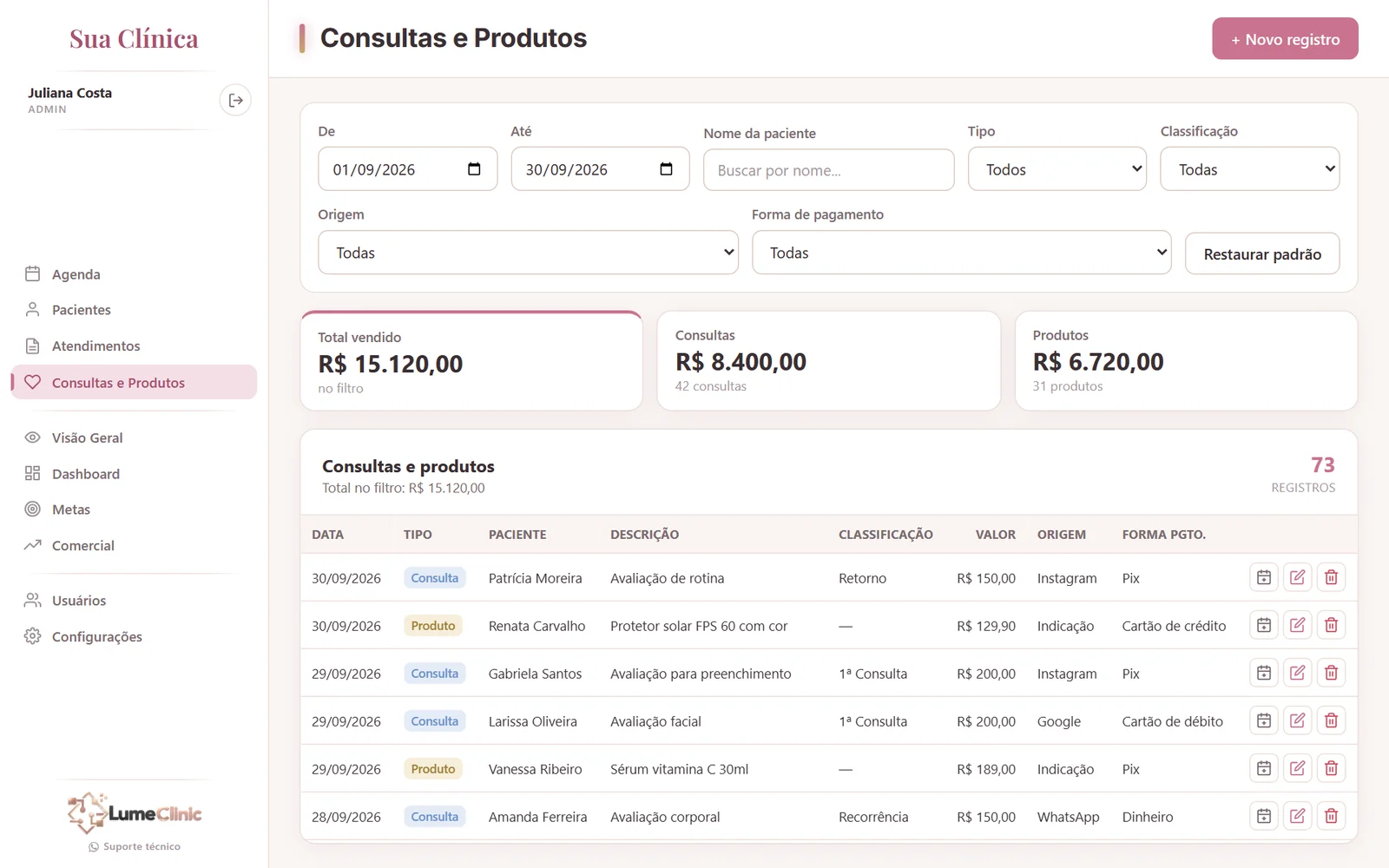Schedule icon for Gabriela Santos row
This screenshot has width=1389, height=868.
coord(1264,673)
